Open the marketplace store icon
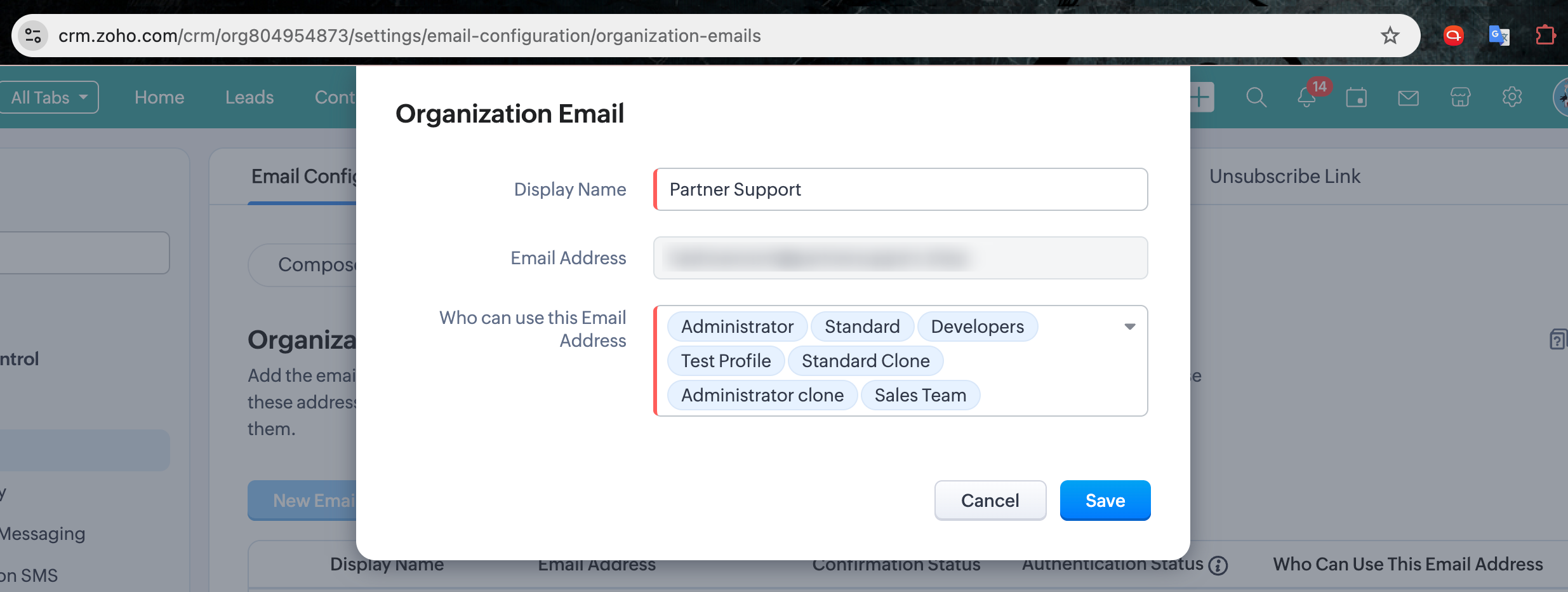Image resolution: width=1568 pixels, height=592 pixels. tap(1460, 98)
